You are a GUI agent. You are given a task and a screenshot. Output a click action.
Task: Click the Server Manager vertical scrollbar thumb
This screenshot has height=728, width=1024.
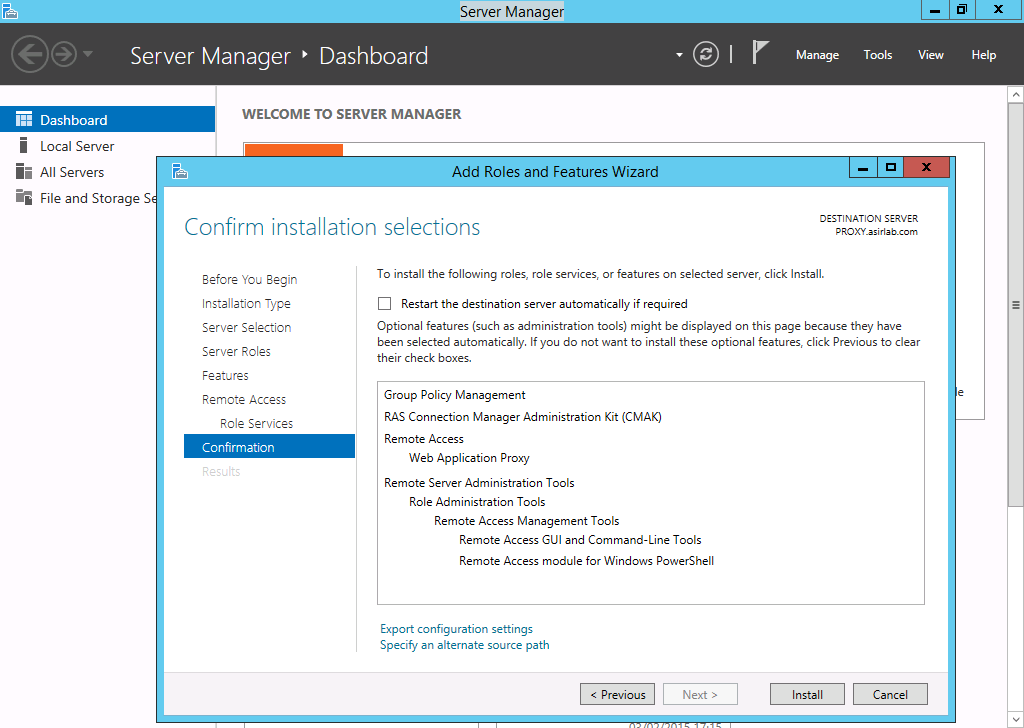tap(1016, 304)
